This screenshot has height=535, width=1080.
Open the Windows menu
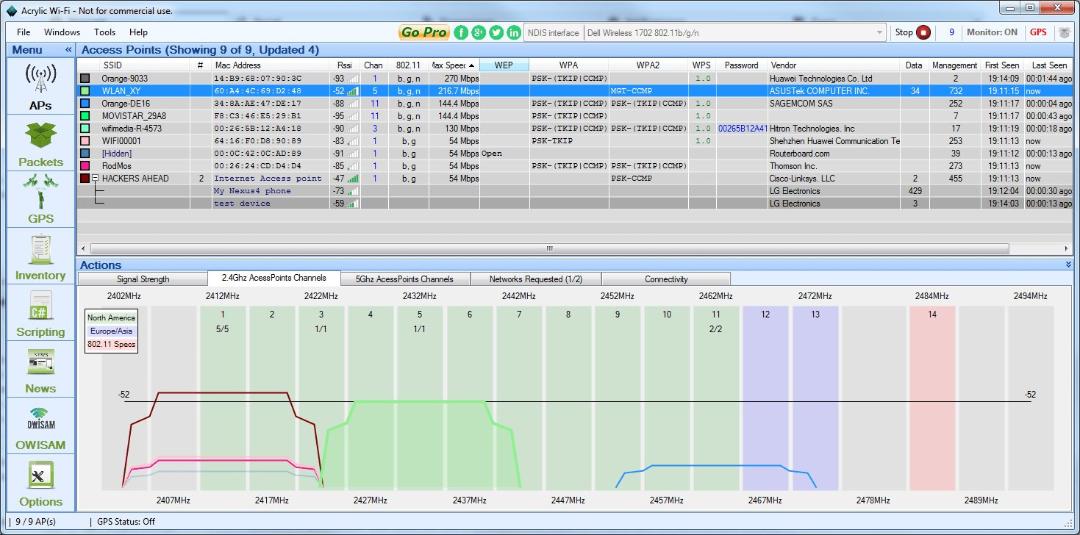(x=62, y=32)
